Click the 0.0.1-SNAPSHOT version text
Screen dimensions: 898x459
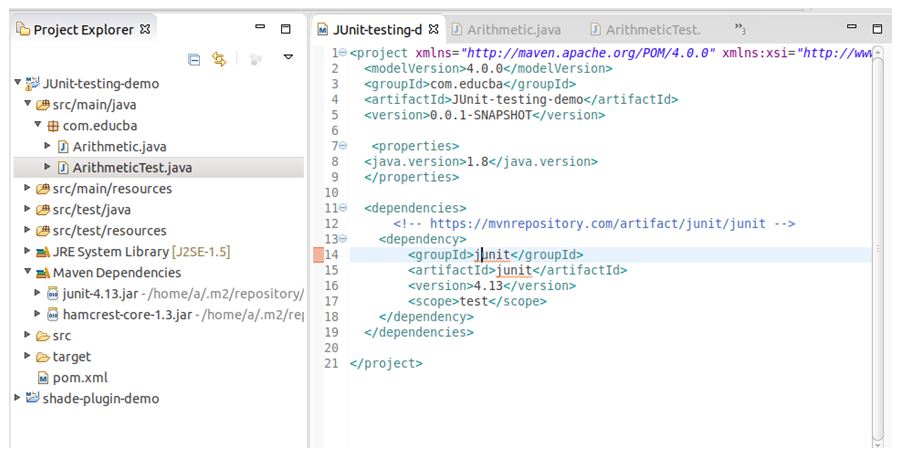point(481,115)
